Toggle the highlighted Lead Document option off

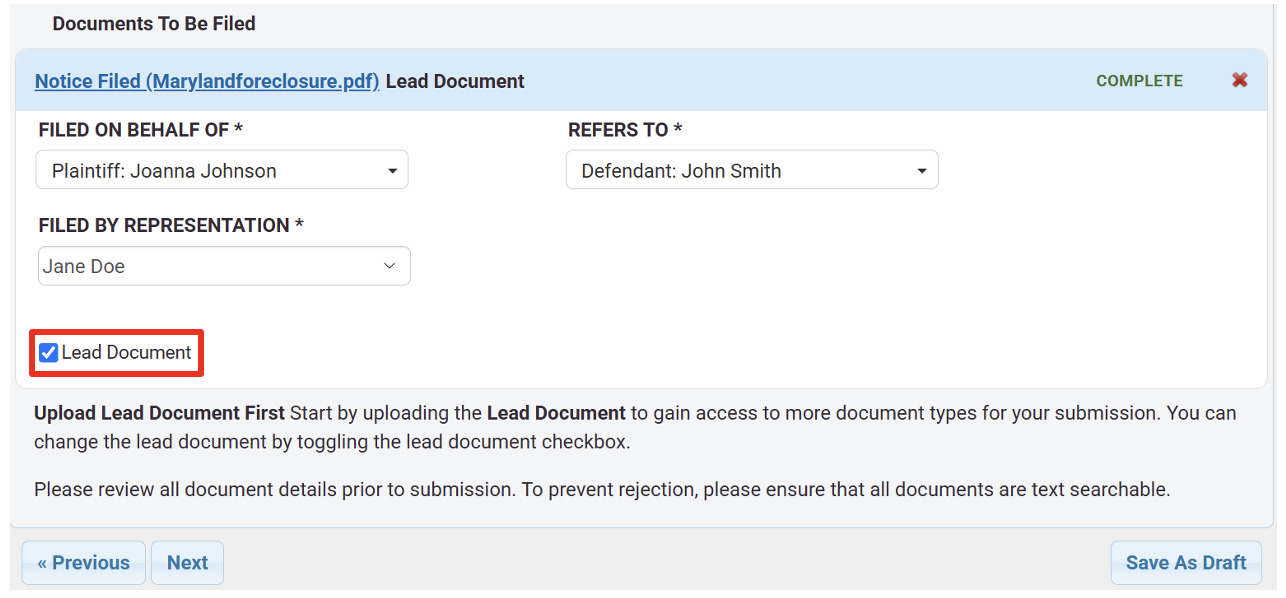click(x=48, y=352)
